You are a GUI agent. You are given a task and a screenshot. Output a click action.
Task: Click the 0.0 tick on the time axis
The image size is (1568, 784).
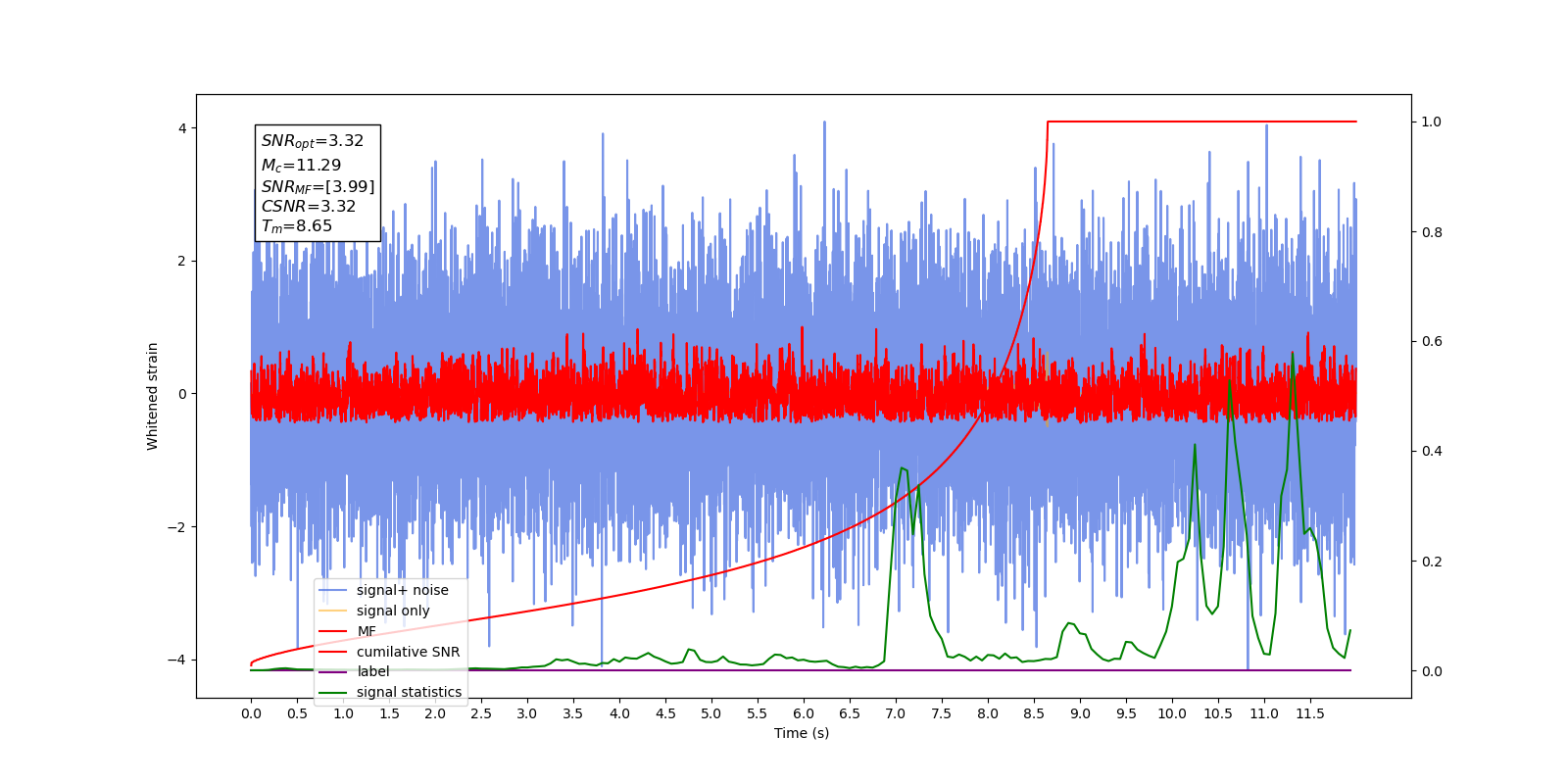point(251,713)
